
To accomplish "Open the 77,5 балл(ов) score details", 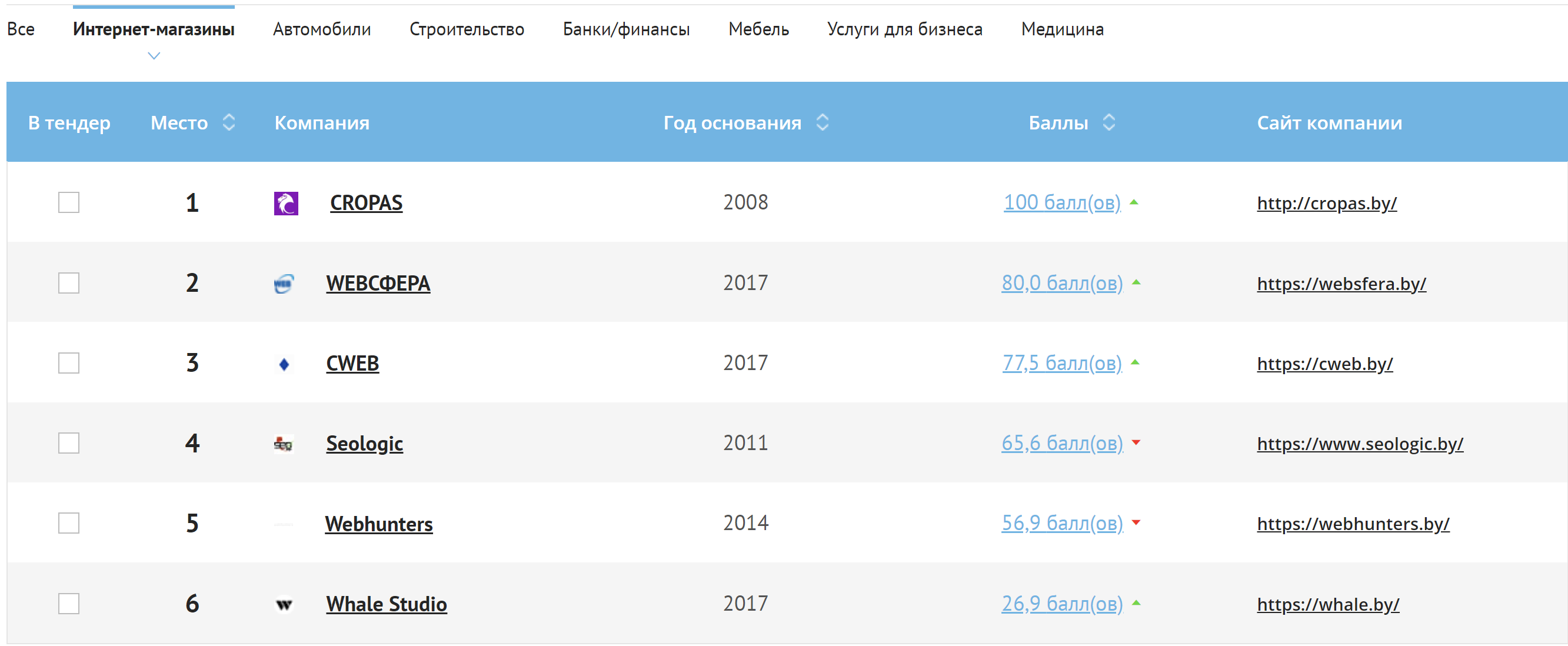I will [1061, 364].
